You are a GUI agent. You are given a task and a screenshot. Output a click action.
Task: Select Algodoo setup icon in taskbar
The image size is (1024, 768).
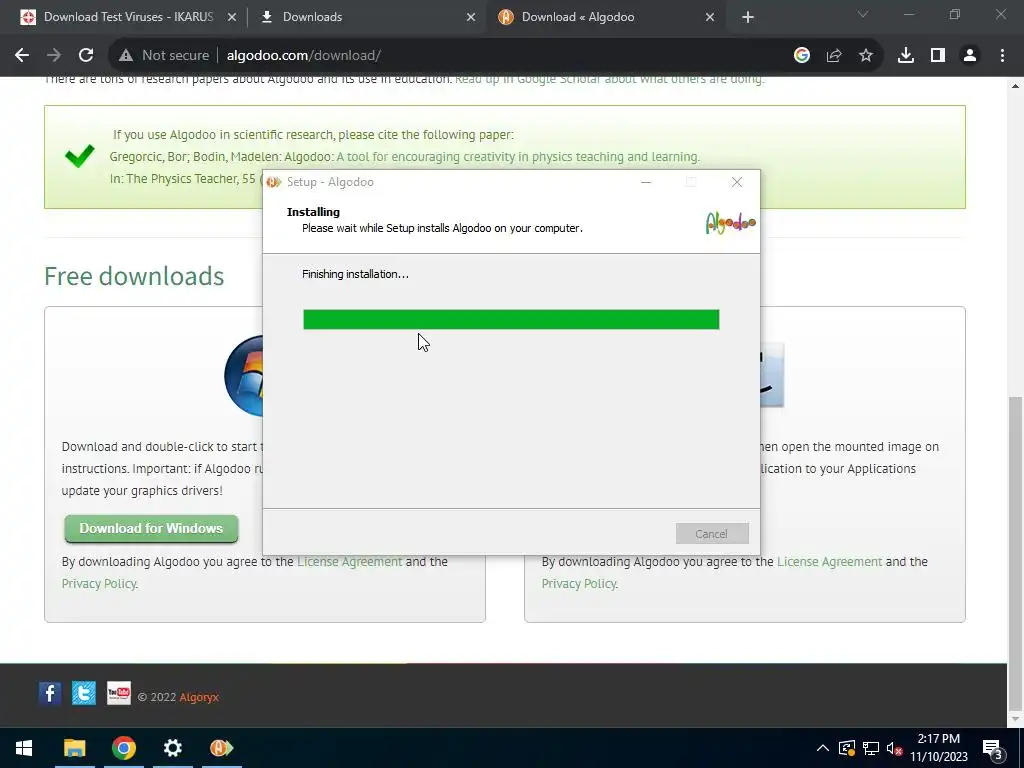[221, 748]
